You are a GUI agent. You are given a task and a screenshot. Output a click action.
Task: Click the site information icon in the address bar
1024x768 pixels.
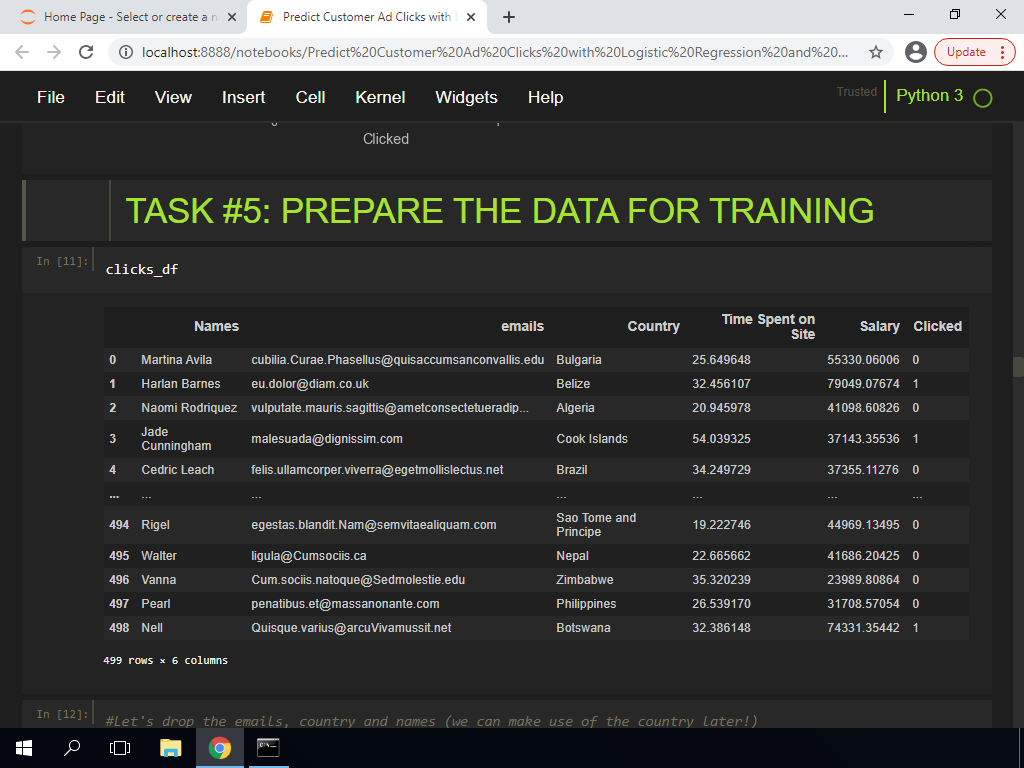(x=126, y=52)
